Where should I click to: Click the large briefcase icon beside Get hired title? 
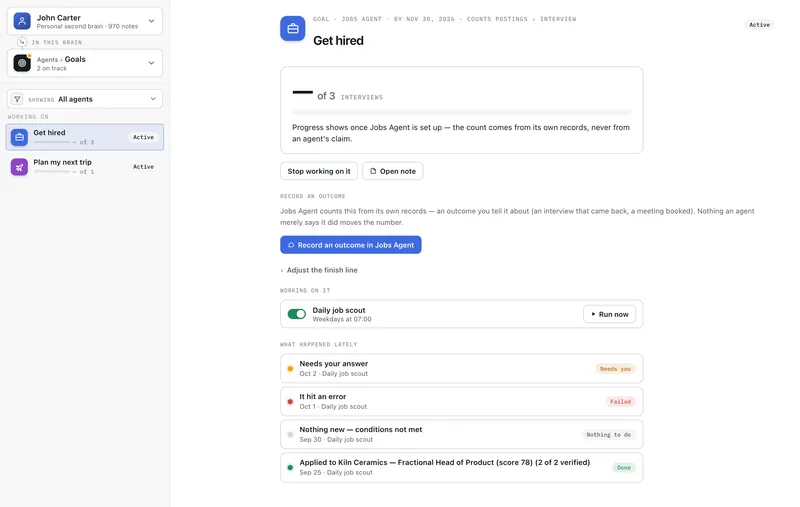click(293, 29)
